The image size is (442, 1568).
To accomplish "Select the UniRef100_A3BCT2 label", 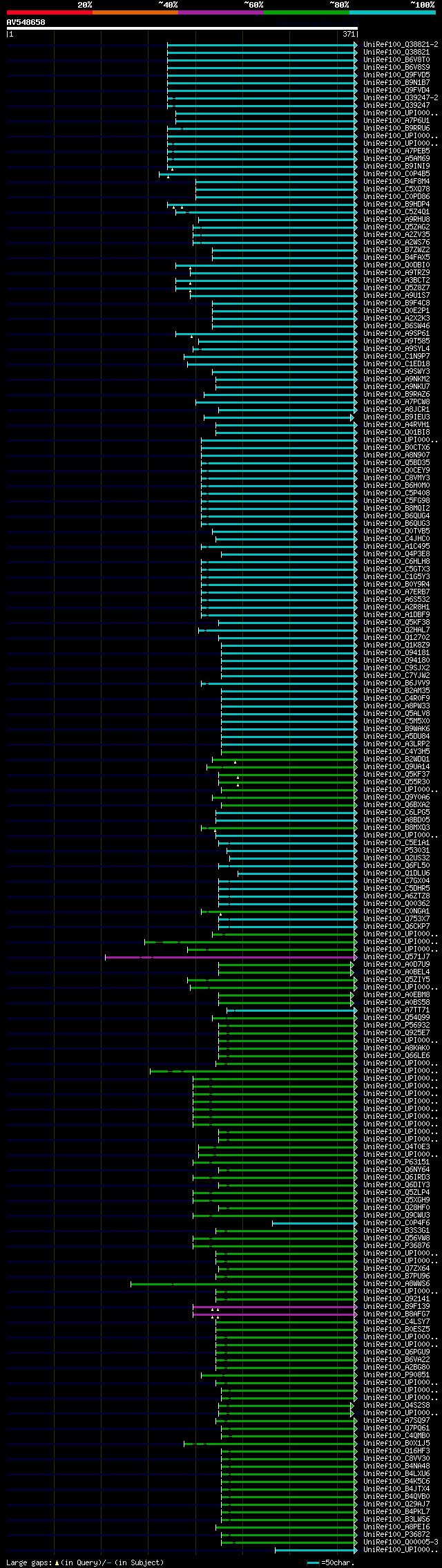I will [396, 280].
